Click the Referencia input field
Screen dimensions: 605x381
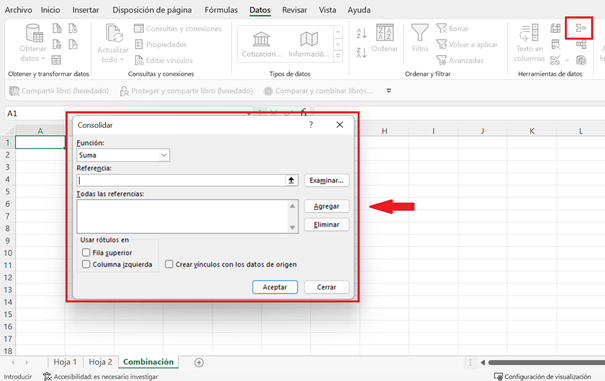pyautogui.click(x=181, y=180)
